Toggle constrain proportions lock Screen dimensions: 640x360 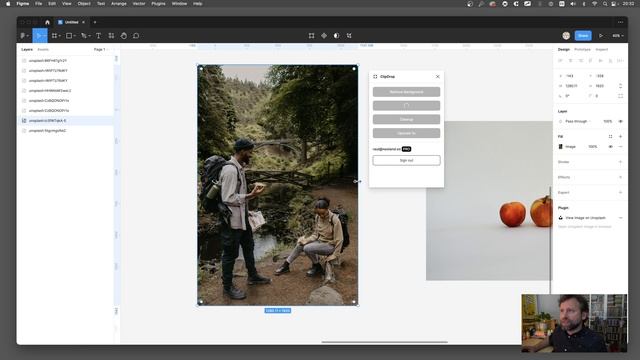point(620,86)
